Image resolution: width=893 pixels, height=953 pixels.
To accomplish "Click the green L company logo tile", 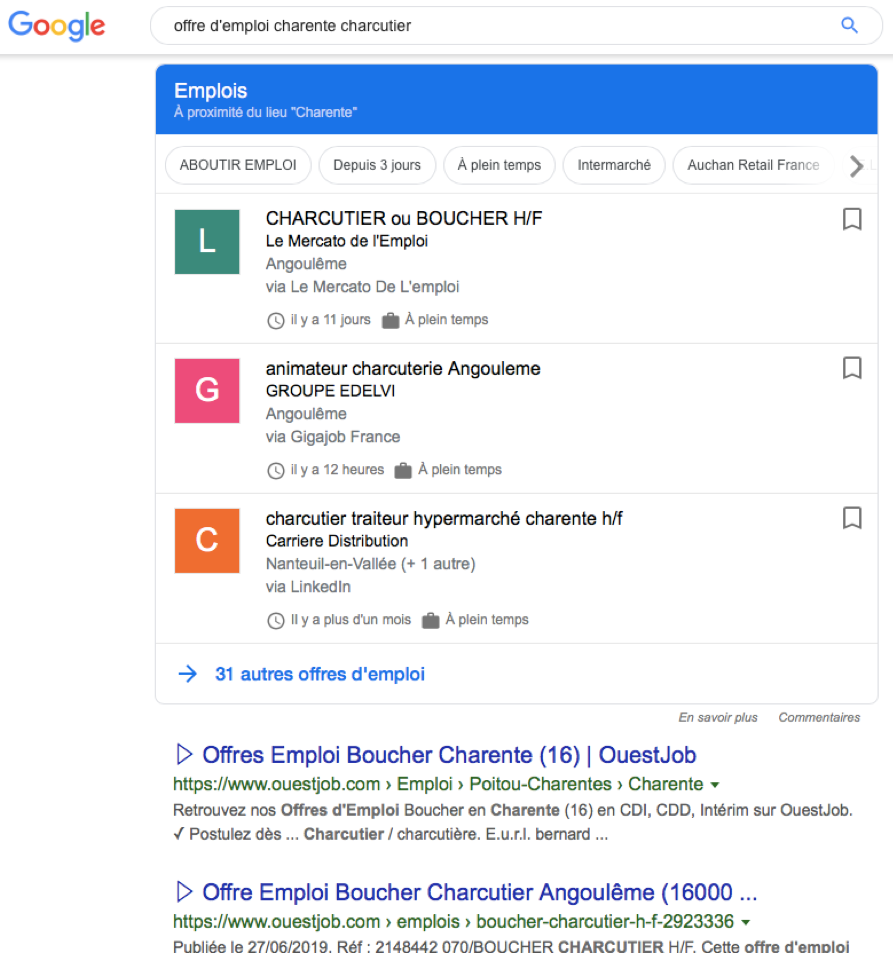I will [x=207, y=242].
